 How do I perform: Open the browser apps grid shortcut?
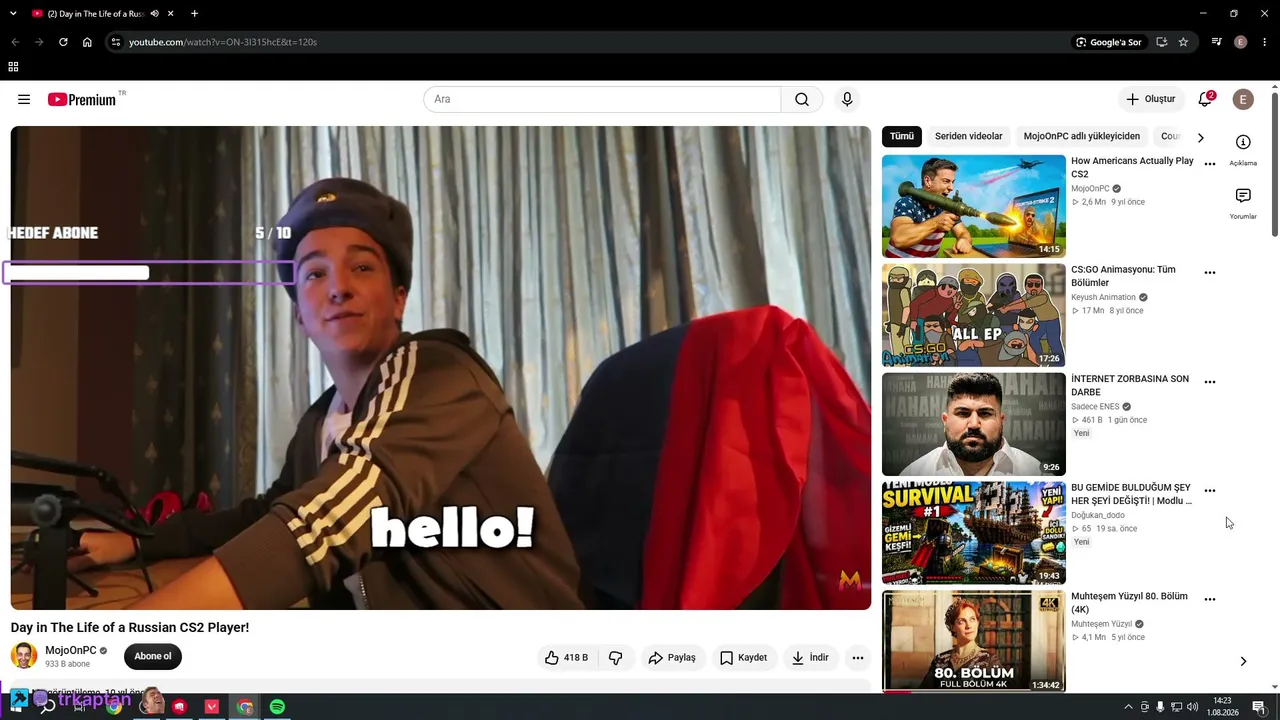pyautogui.click(x=13, y=67)
